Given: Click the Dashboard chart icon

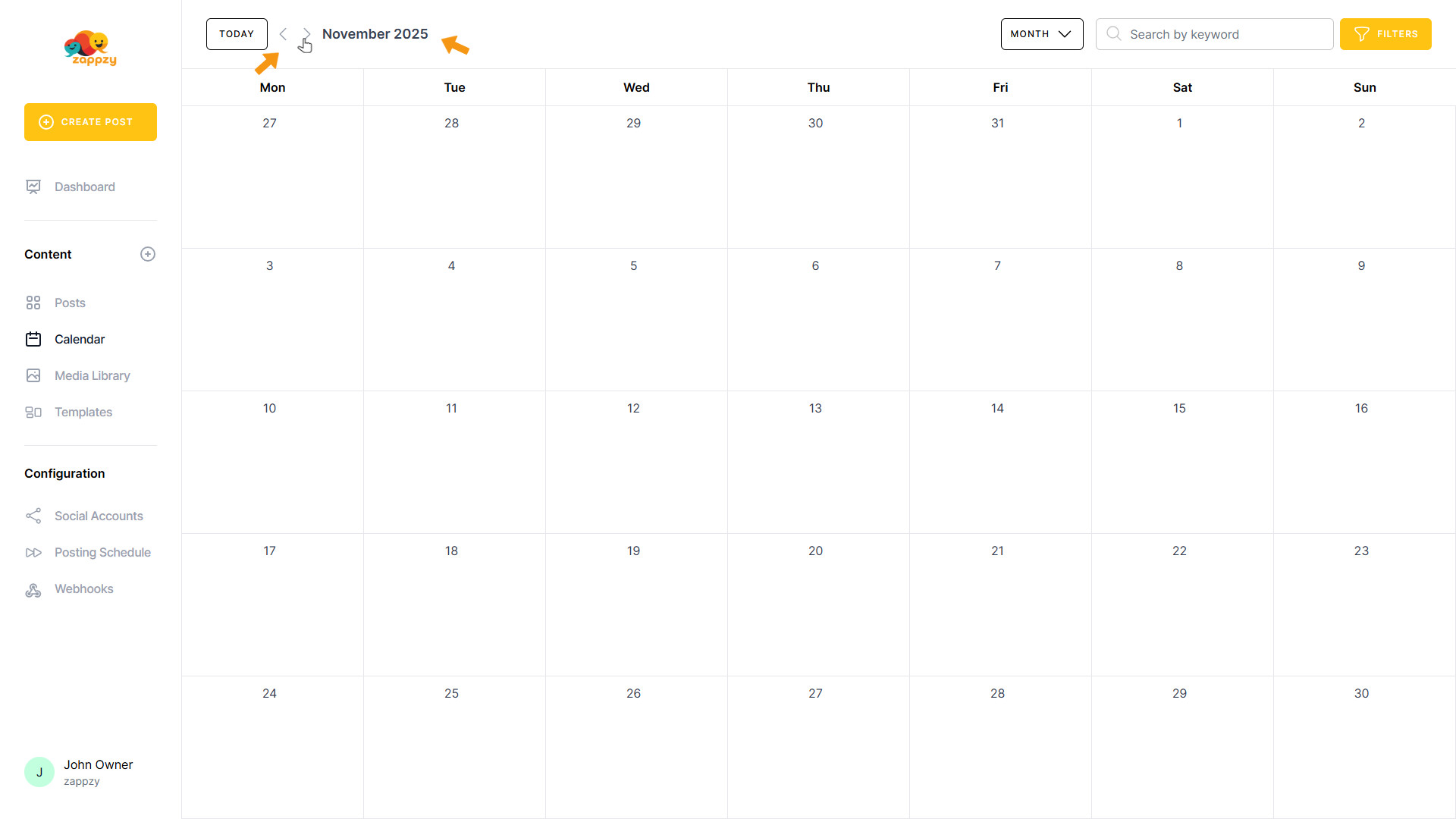Looking at the screenshot, I should pyautogui.click(x=33, y=187).
